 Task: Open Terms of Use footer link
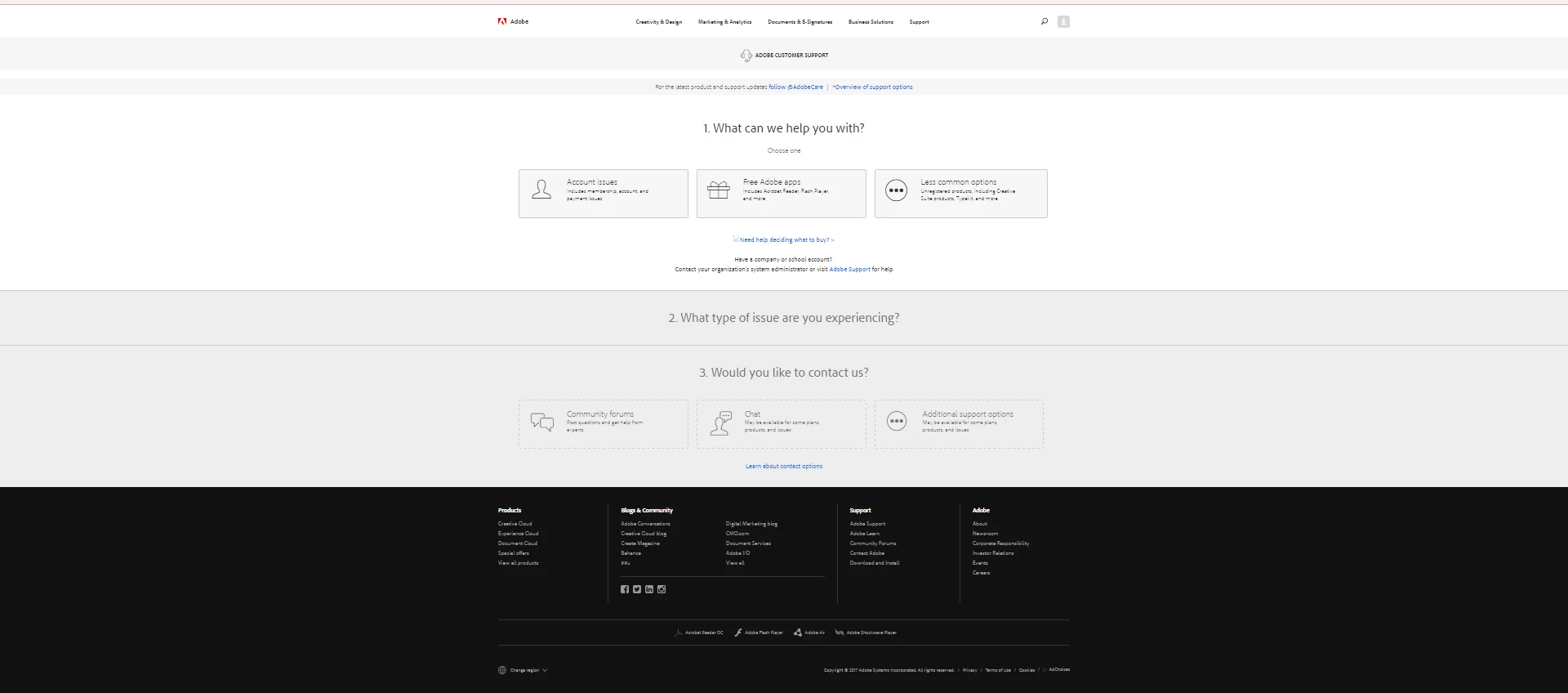coord(998,670)
